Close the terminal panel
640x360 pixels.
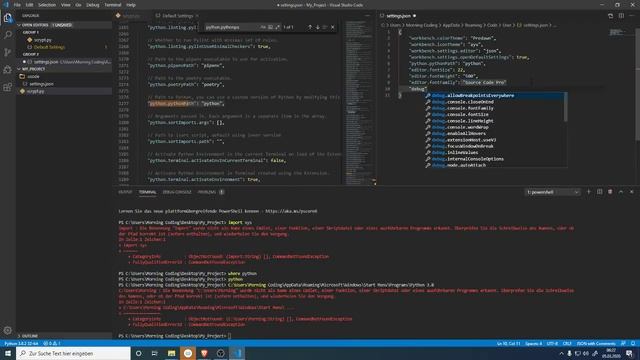pos(632,192)
